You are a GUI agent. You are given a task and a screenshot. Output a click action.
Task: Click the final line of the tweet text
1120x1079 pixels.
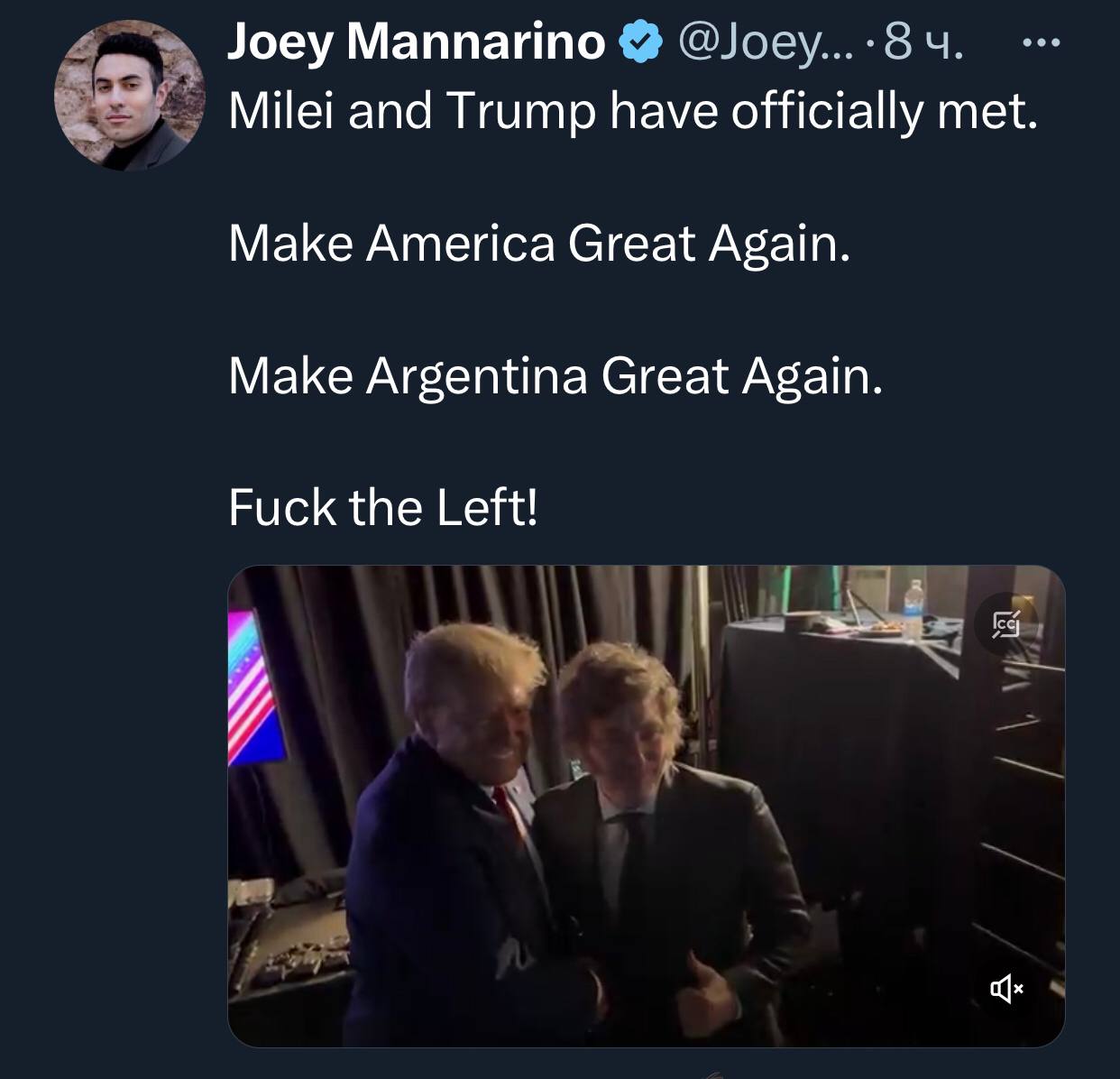tap(383, 507)
